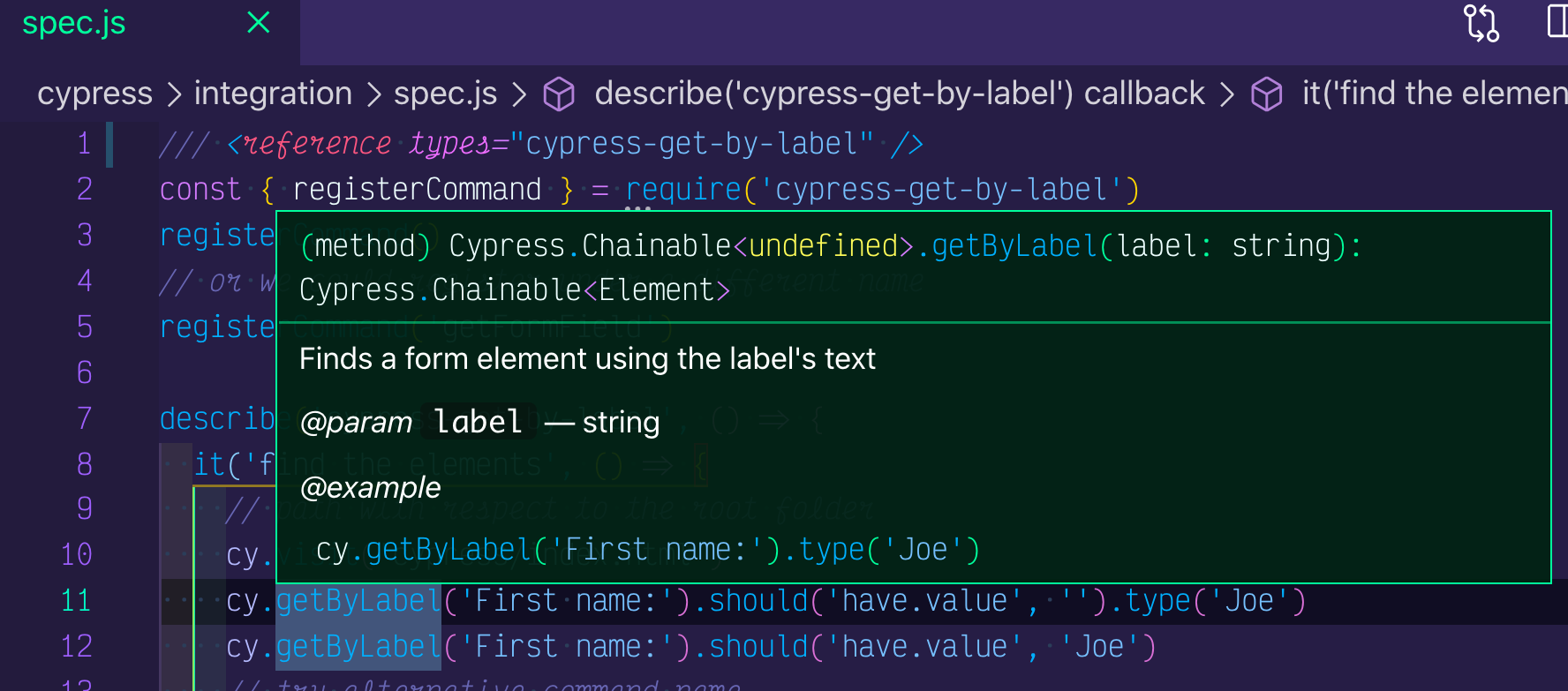Open the it('find the elements') breadcrumb
Screen dimensions: 1568x691
click(x=1435, y=94)
